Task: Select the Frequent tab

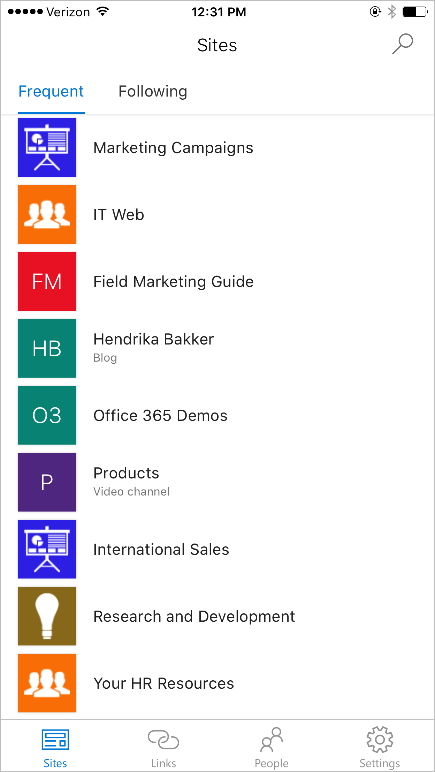Action: (51, 92)
